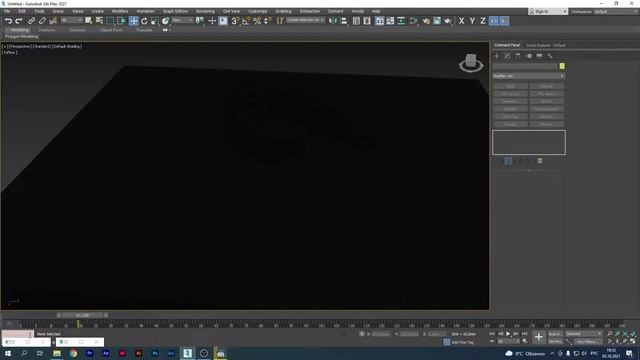Screen dimensions: 640x360
Task: Click the Mirror tool icon
Action: [x=333, y=21]
